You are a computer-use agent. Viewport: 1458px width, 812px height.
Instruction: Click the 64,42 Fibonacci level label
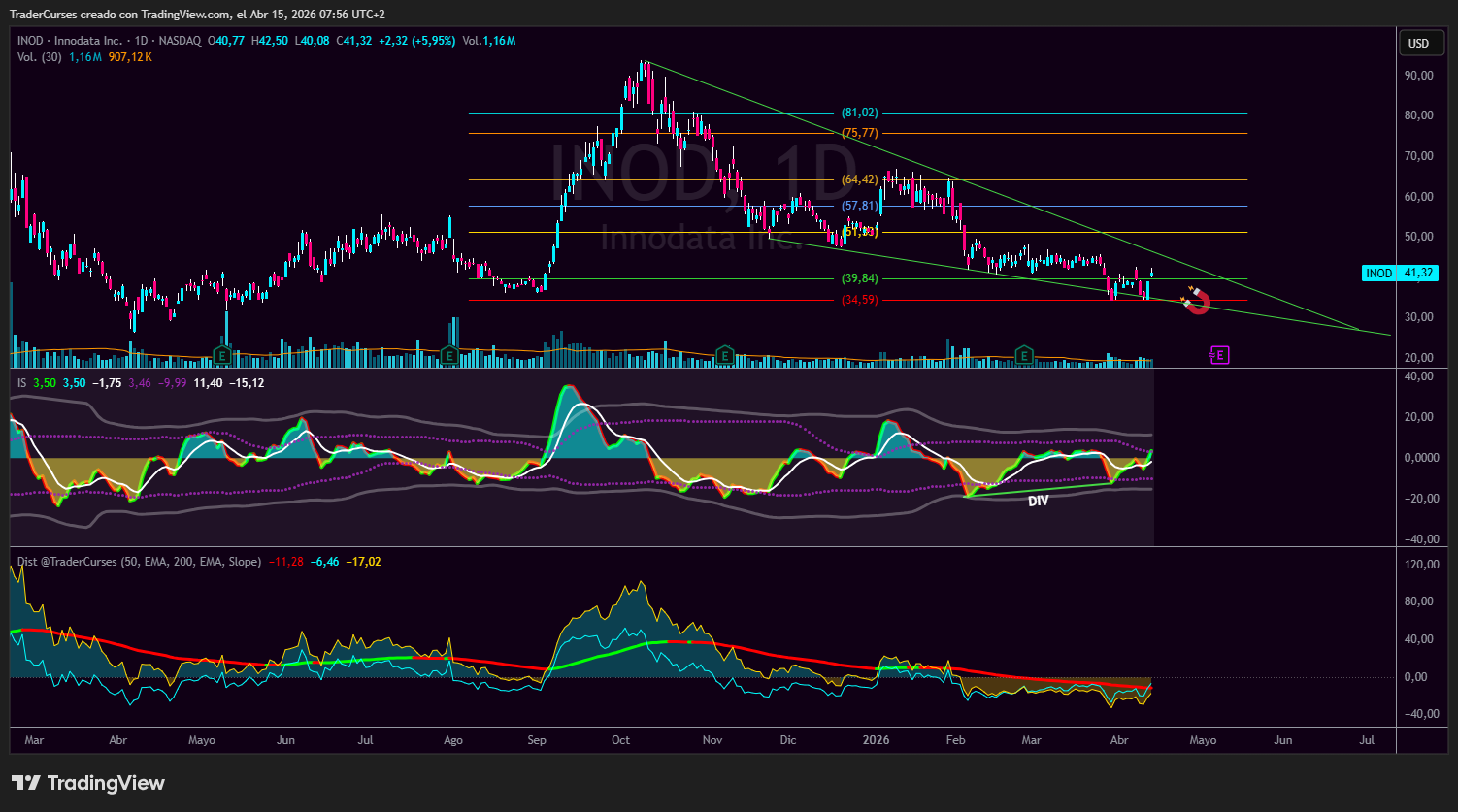[x=859, y=179]
